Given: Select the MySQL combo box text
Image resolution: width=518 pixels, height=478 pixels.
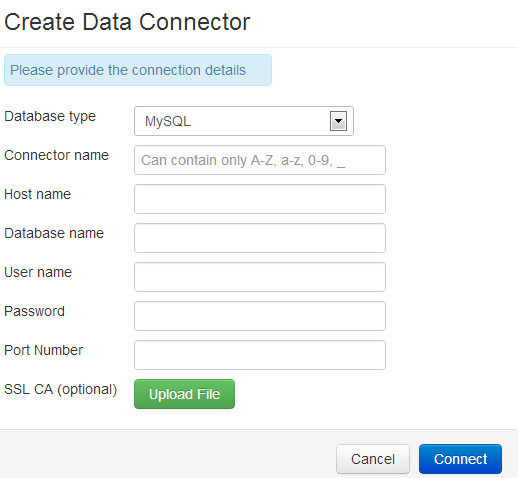Looking at the screenshot, I should click(168, 121).
